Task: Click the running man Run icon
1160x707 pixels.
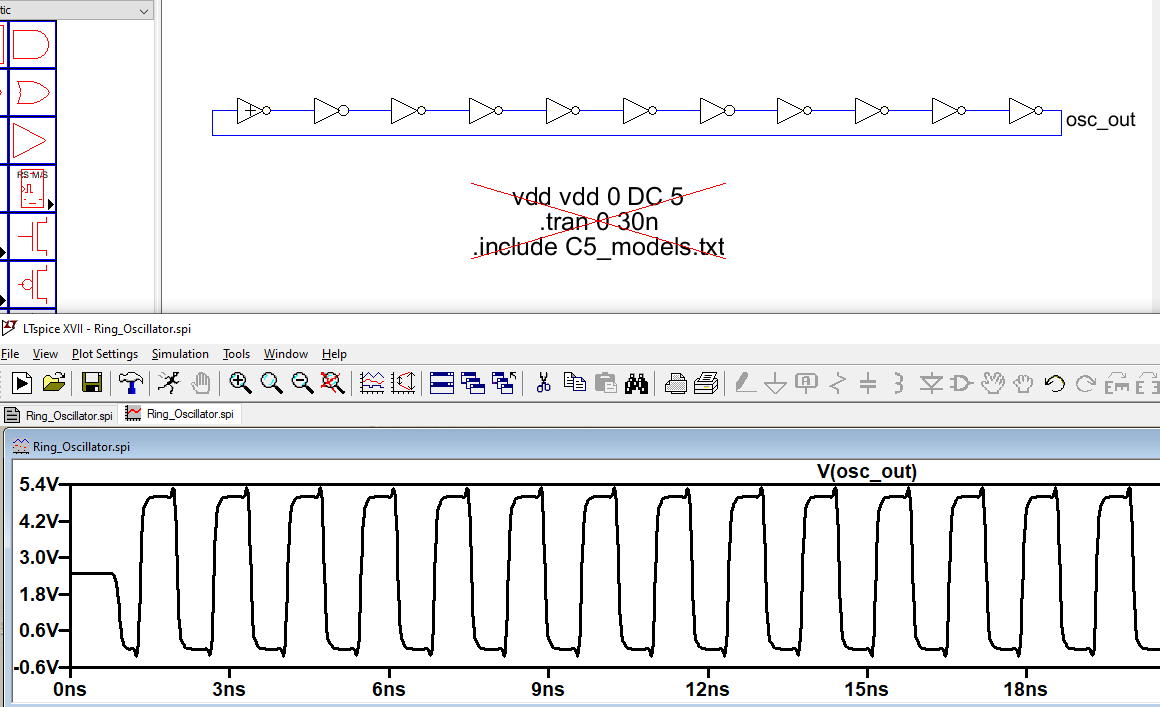Action: [x=169, y=383]
